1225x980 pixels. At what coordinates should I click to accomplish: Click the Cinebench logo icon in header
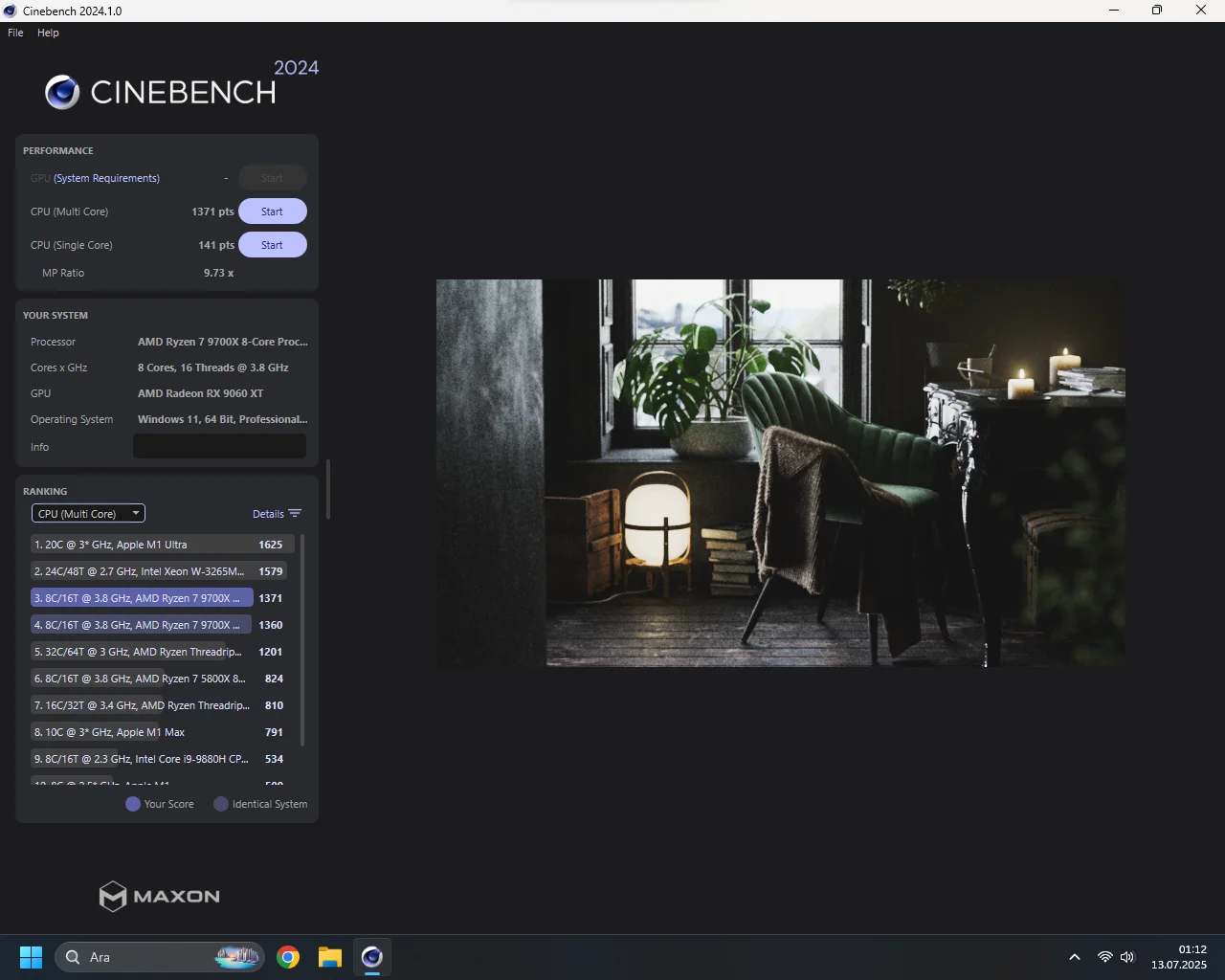pyautogui.click(x=62, y=92)
